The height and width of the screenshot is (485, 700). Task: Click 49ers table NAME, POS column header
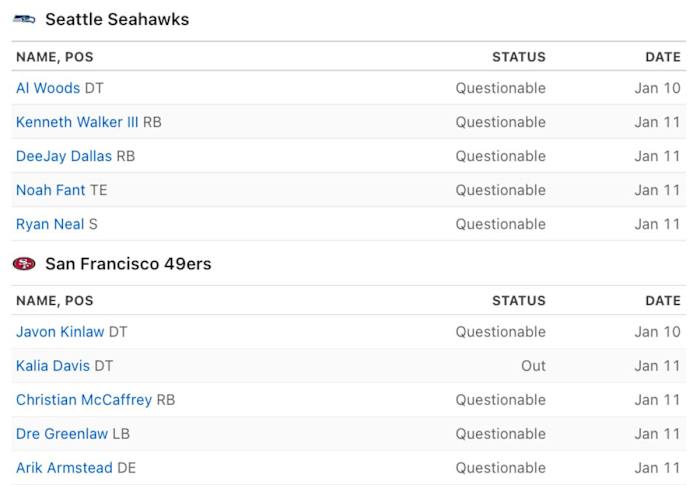point(55,301)
